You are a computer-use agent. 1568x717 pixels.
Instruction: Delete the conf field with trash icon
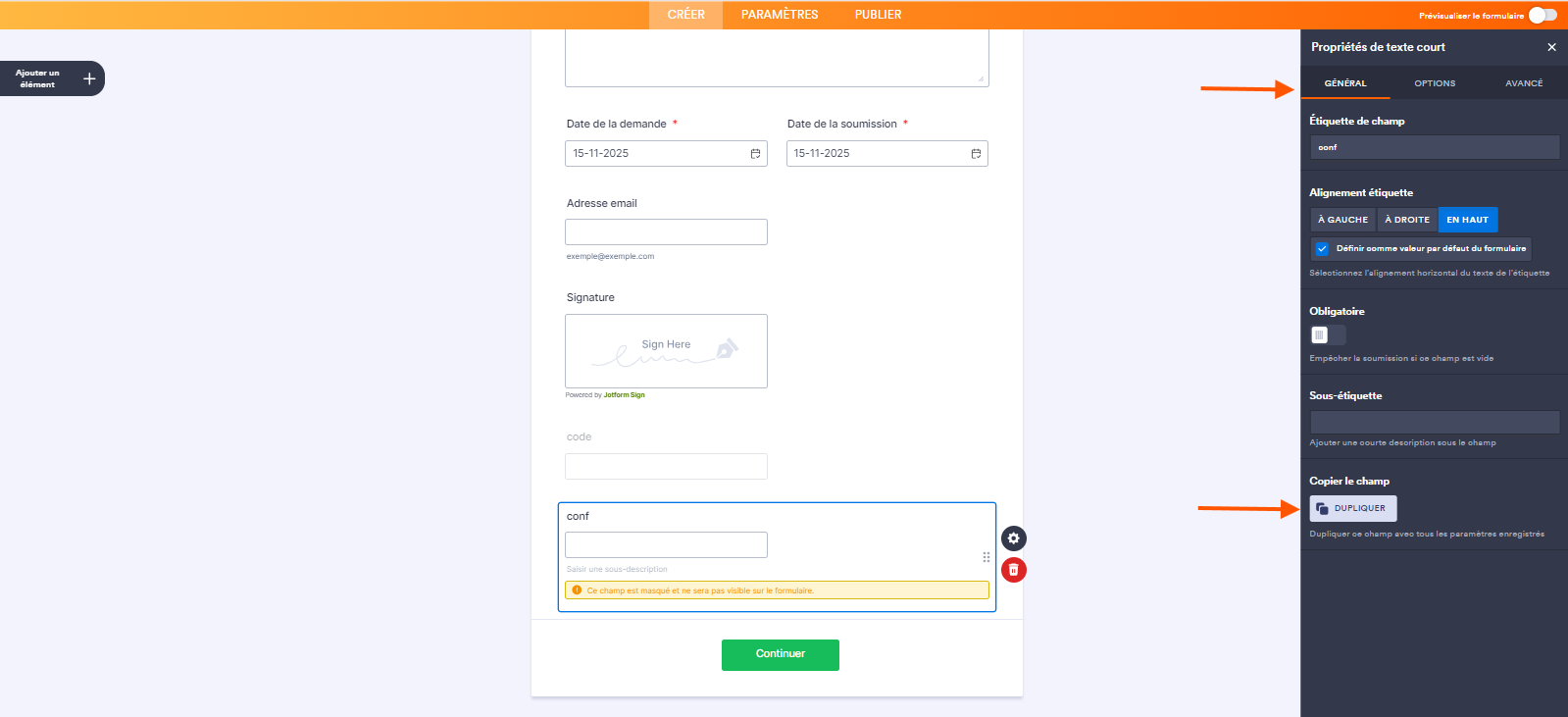1013,570
